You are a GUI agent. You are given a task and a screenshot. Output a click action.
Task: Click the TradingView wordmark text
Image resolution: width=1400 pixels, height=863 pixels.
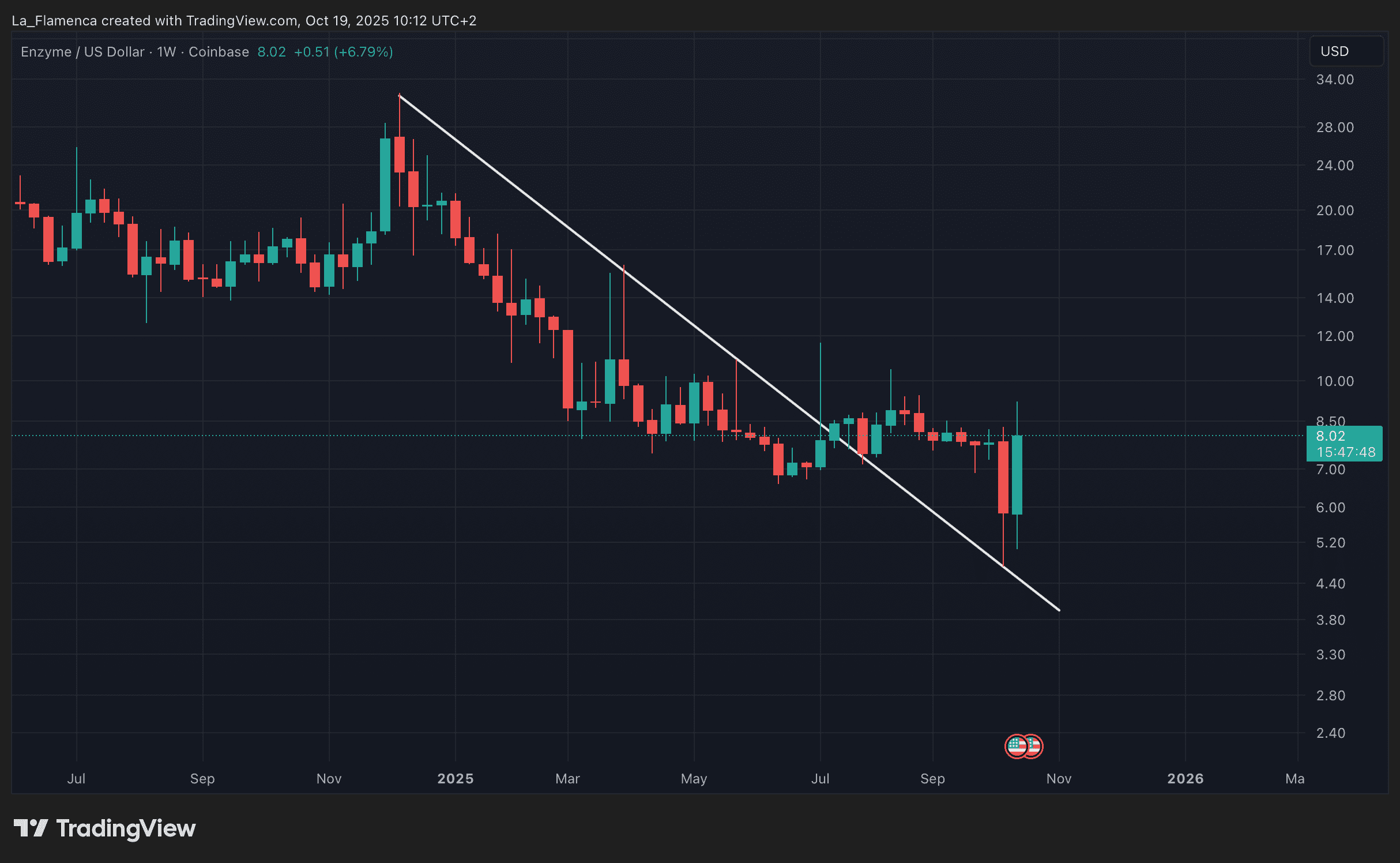click(x=126, y=828)
